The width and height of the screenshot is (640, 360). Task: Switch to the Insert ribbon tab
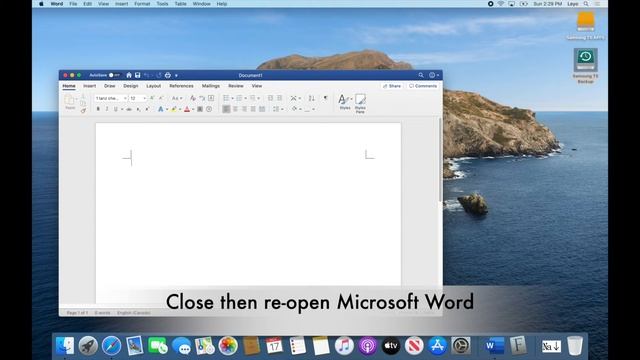click(x=89, y=86)
